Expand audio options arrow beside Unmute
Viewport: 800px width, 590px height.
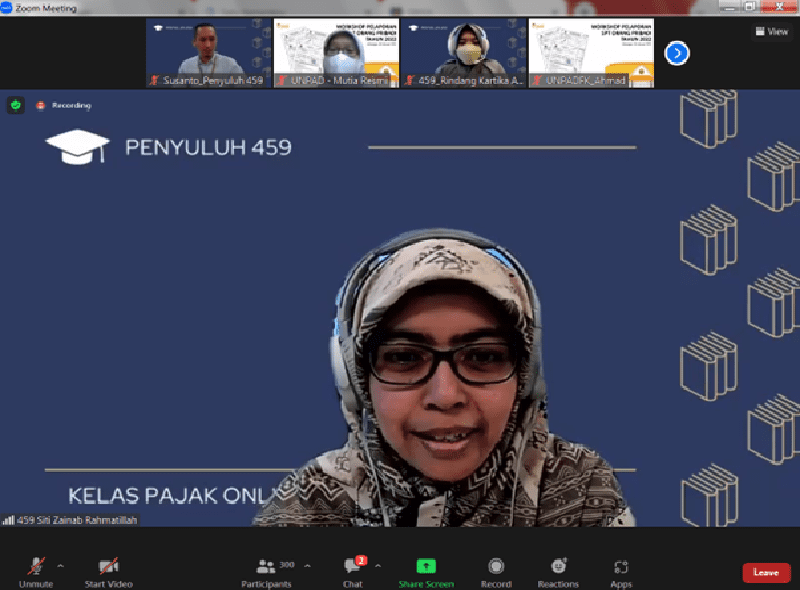tap(60, 565)
